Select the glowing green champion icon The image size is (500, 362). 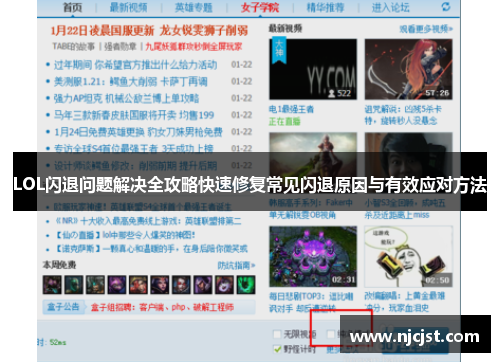246,285
